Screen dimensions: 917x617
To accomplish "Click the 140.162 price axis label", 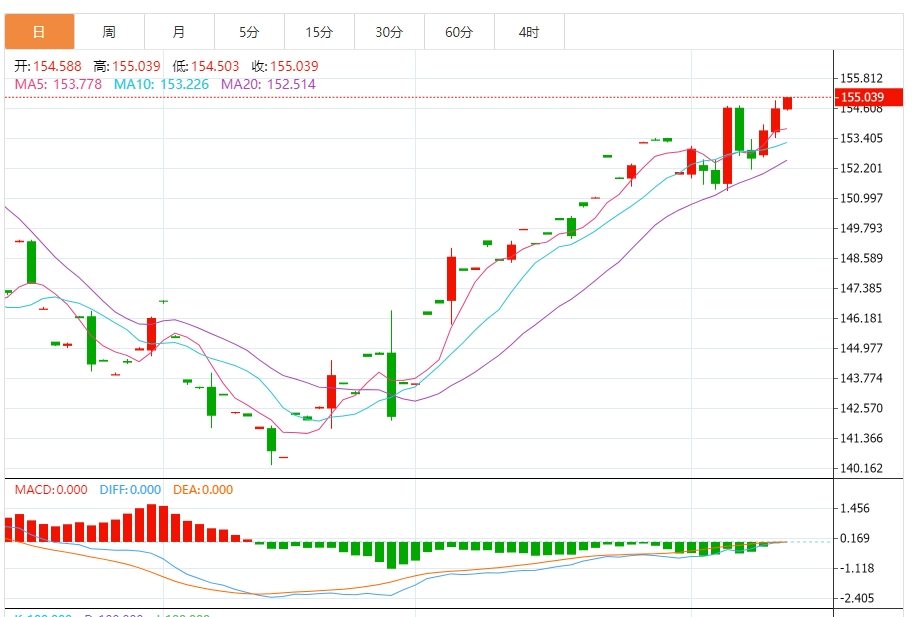I will [861, 468].
